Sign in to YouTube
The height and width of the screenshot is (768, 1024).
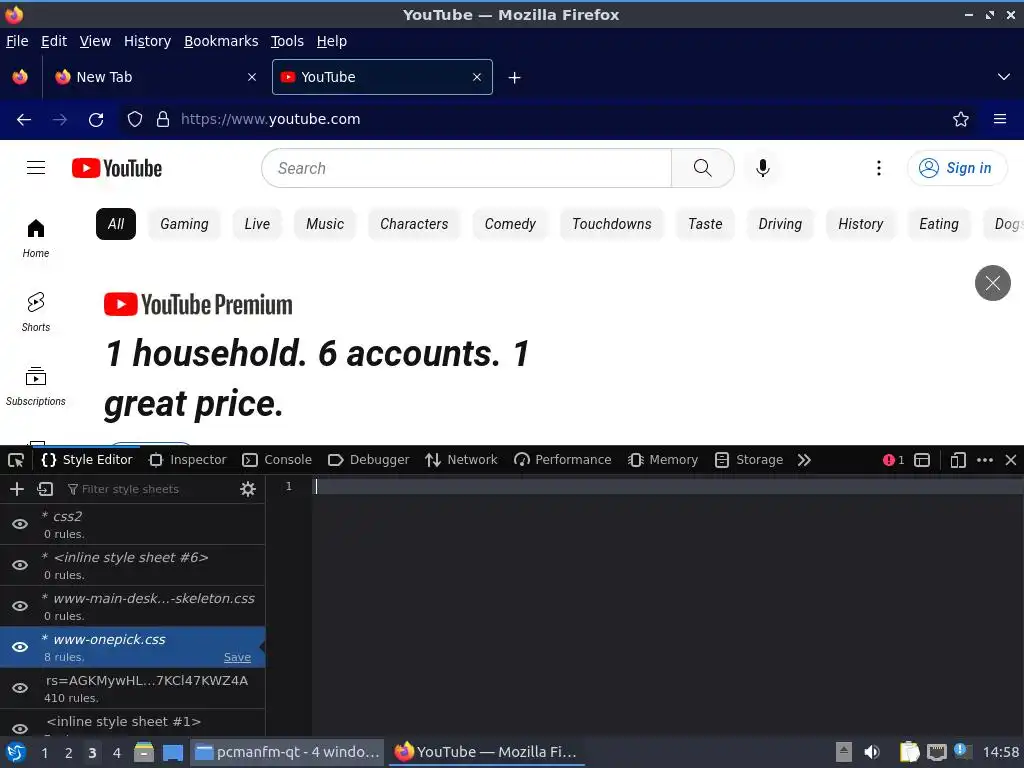pos(956,168)
